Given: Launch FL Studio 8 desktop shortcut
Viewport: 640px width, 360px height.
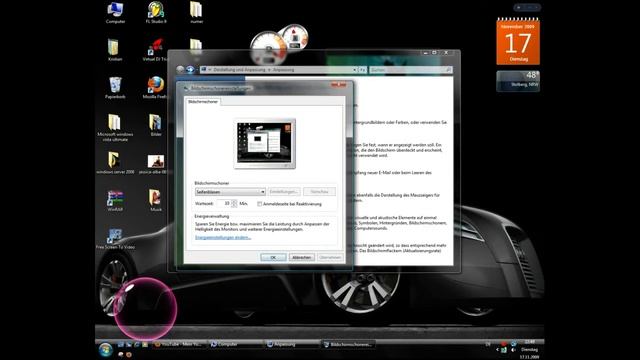Looking at the screenshot, I should [x=156, y=12].
